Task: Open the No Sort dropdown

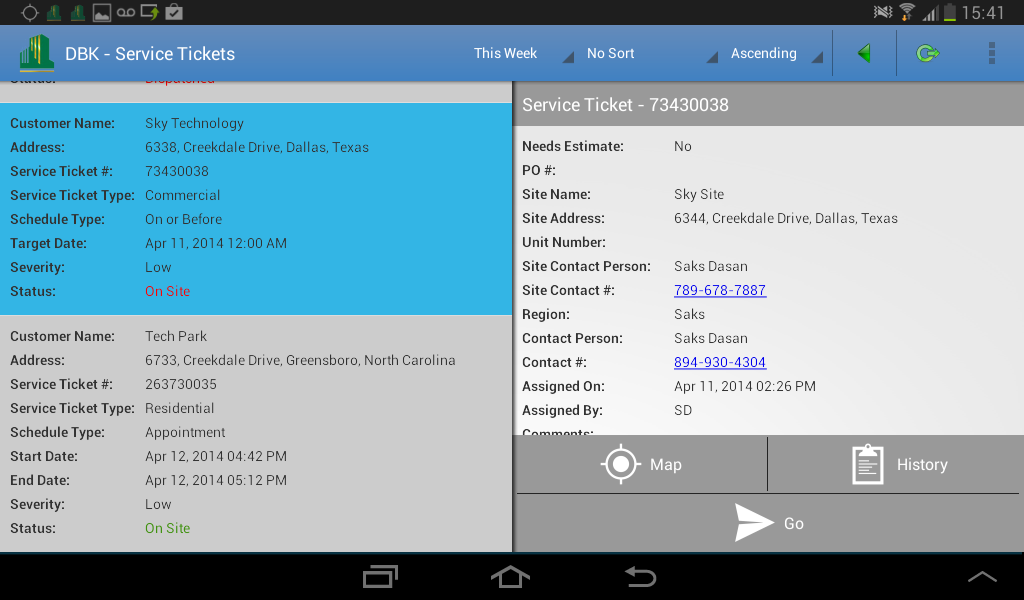Action: (x=651, y=54)
